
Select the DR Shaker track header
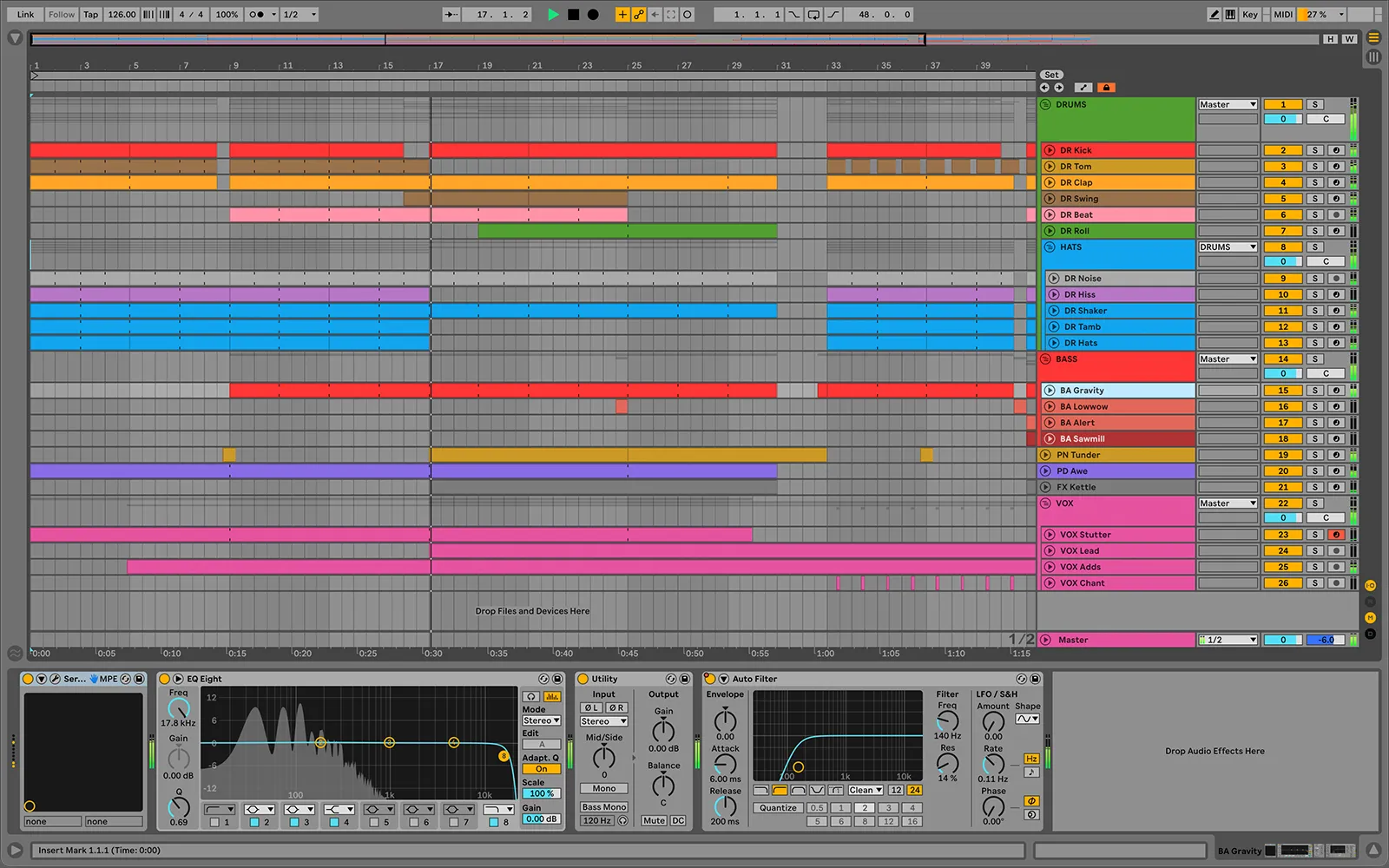pyautogui.click(x=1120, y=311)
